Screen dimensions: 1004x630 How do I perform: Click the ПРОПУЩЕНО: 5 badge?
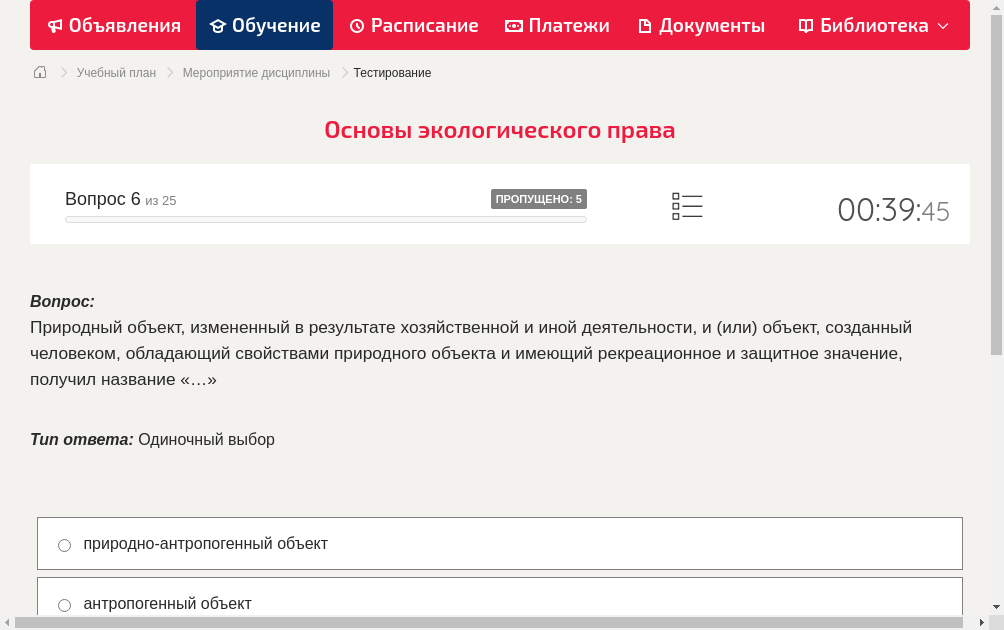click(540, 199)
